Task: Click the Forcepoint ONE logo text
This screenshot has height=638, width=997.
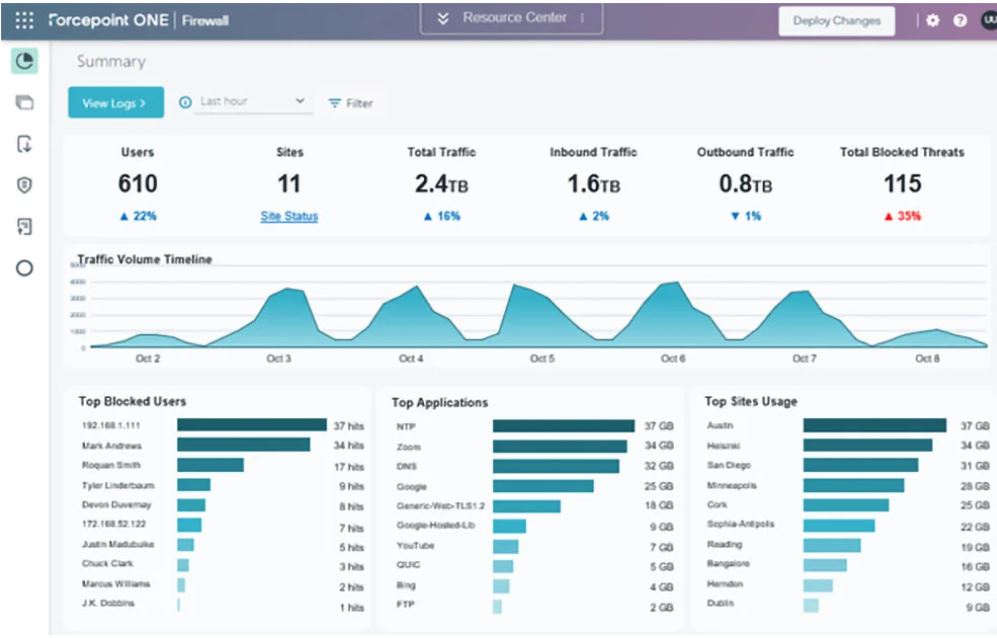Action: (109, 20)
